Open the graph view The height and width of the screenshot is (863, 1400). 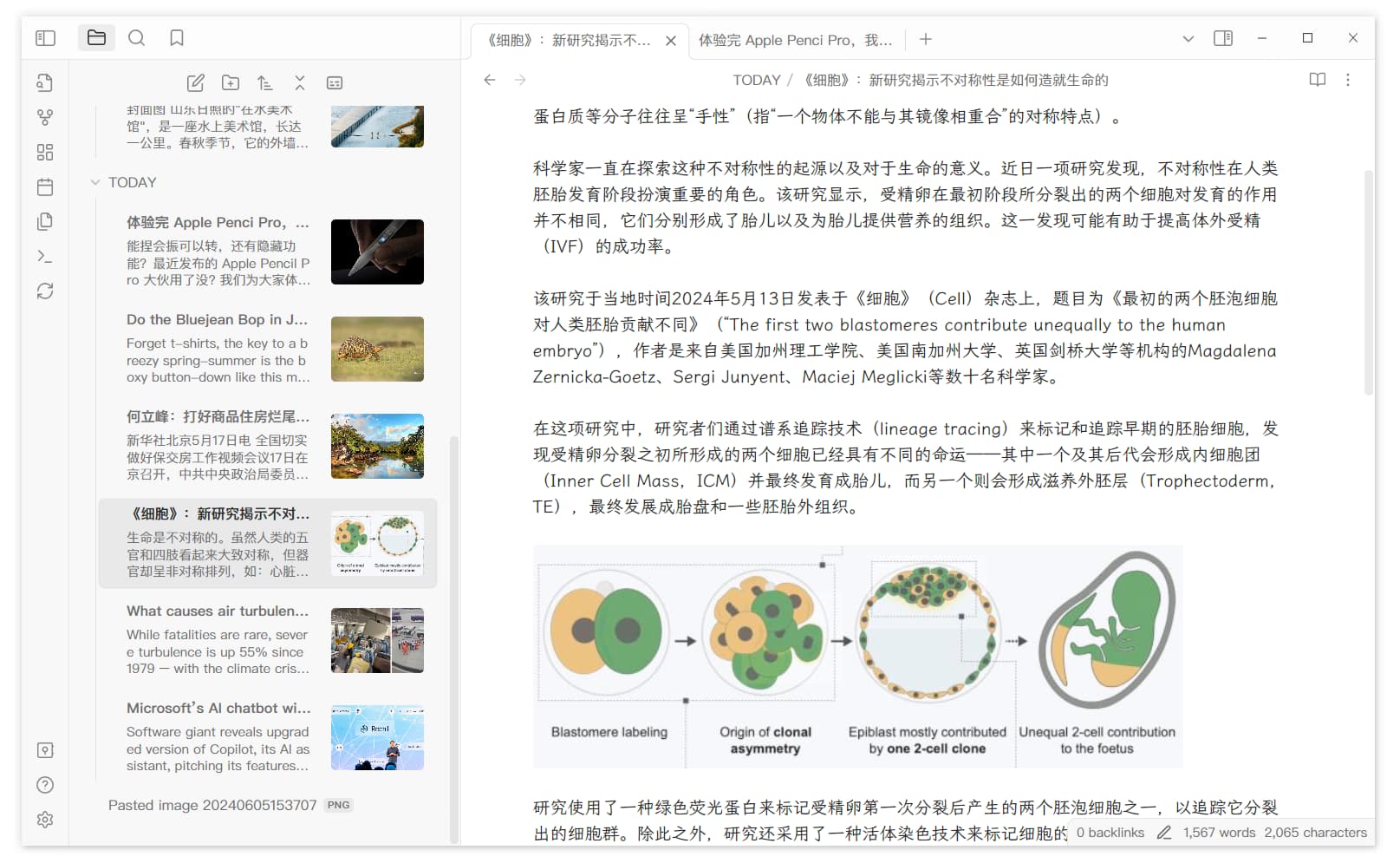(45, 117)
